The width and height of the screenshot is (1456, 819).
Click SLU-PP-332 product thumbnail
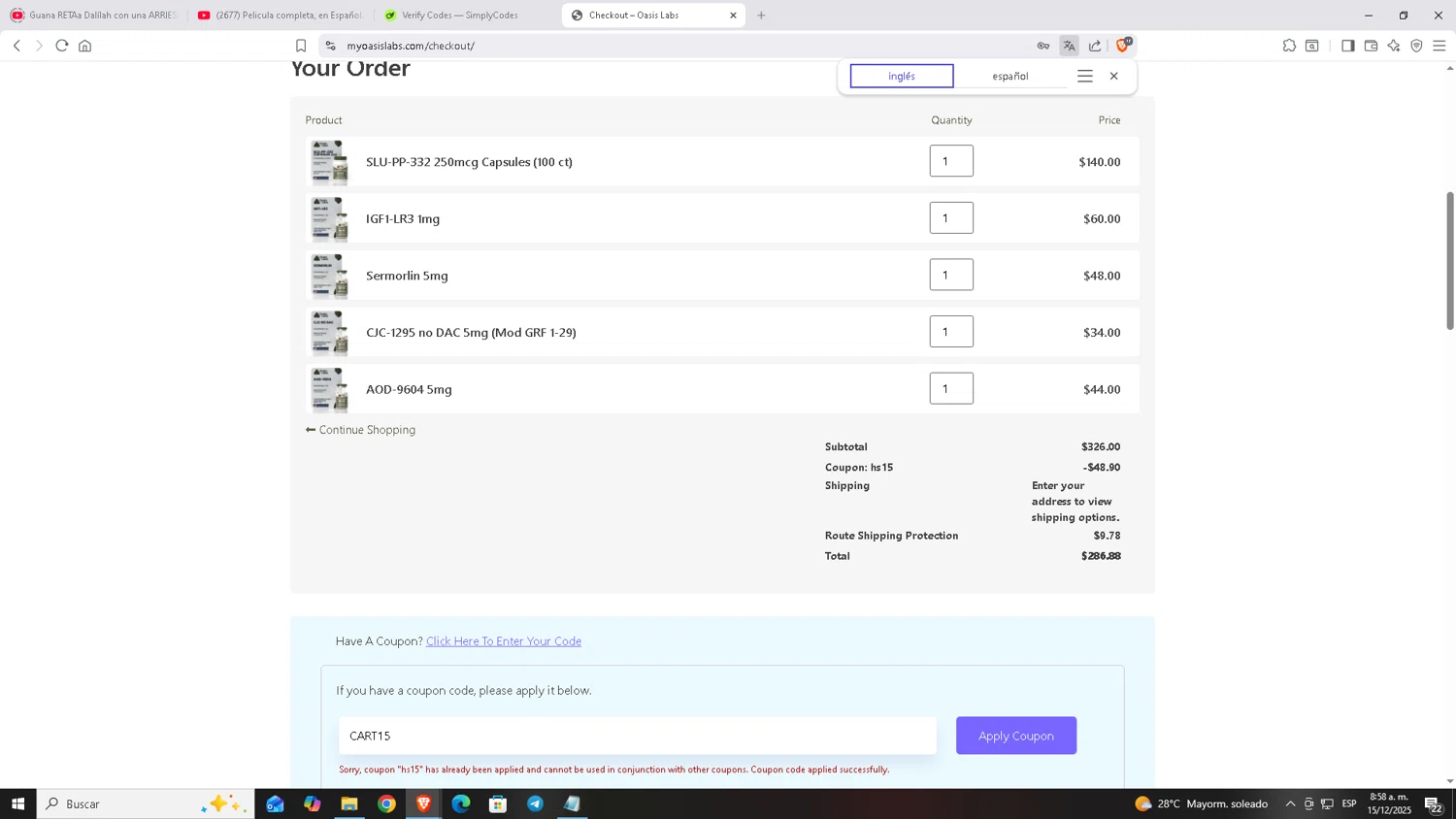click(329, 162)
